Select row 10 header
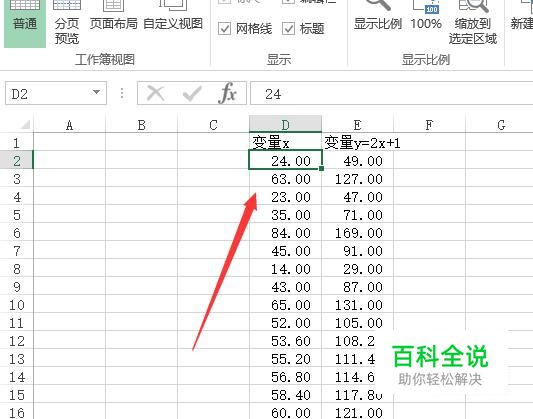Image resolution: width=533 pixels, height=419 pixels. [x=16, y=304]
